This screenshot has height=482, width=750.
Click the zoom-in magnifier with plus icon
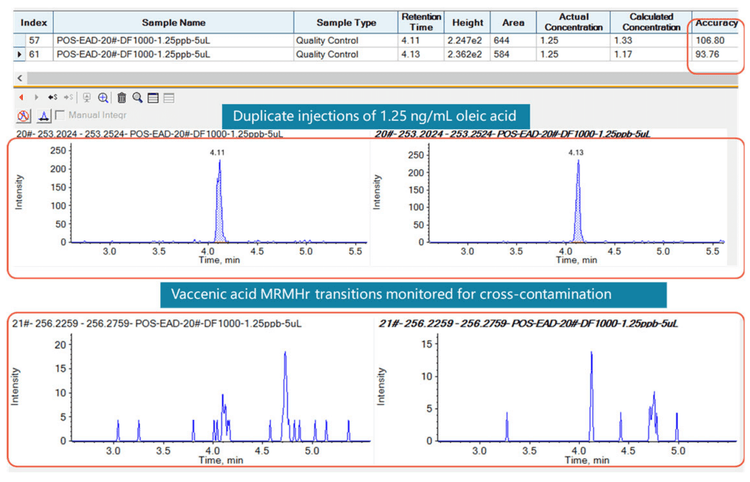click(x=104, y=98)
